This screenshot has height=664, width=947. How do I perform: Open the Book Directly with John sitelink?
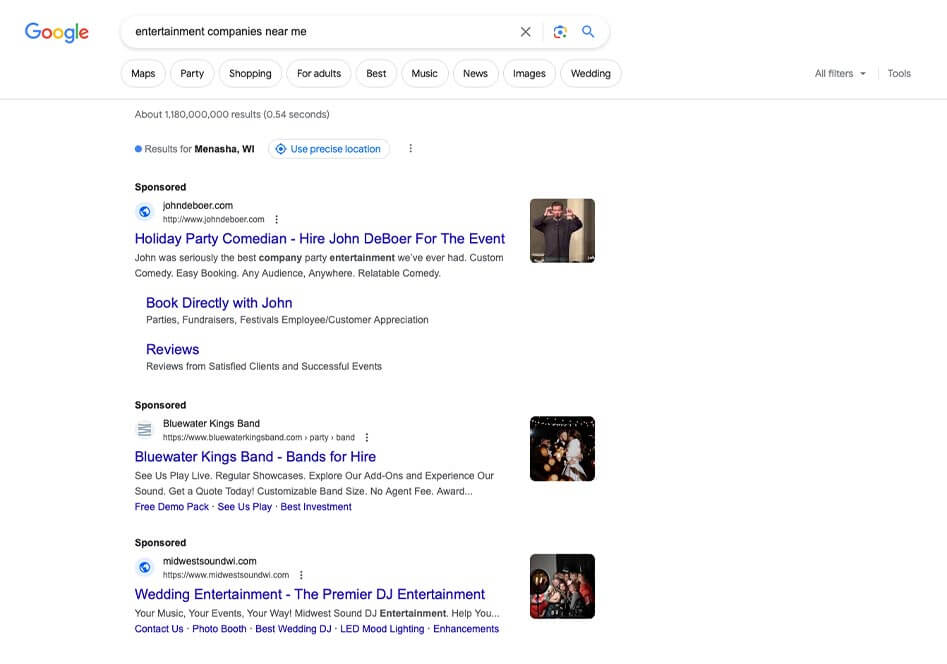pos(219,303)
